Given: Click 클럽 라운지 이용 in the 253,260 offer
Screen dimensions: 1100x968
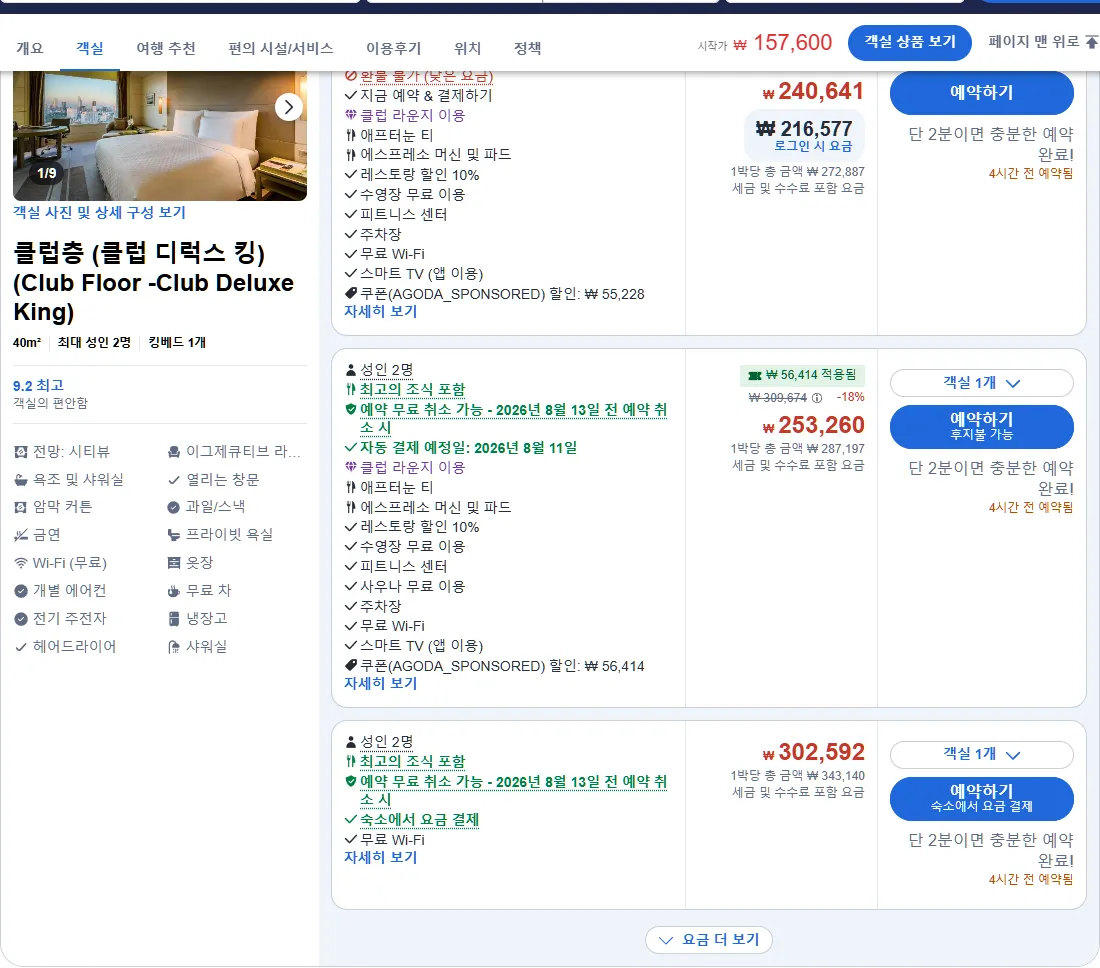Looking at the screenshot, I should click(x=412, y=467).
